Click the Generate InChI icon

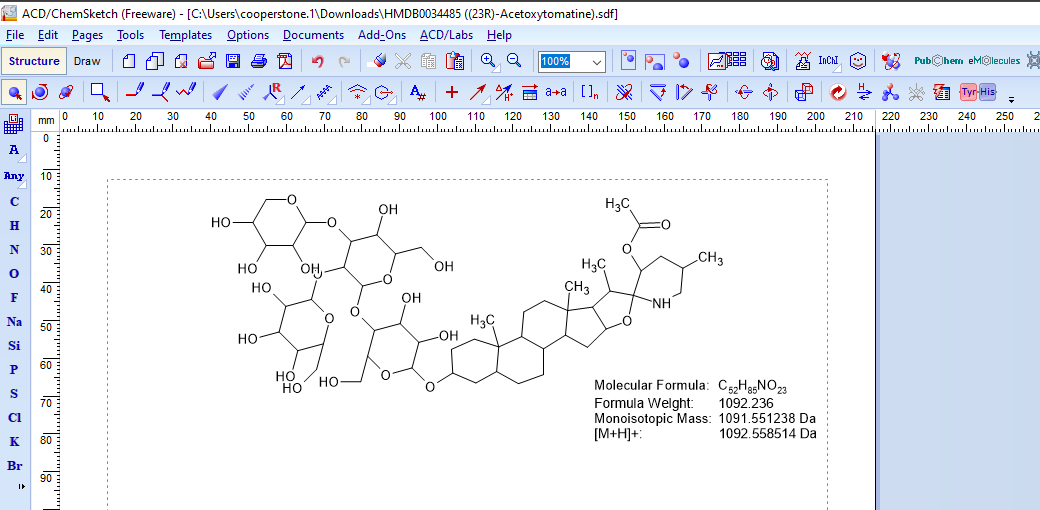(829, 61)
